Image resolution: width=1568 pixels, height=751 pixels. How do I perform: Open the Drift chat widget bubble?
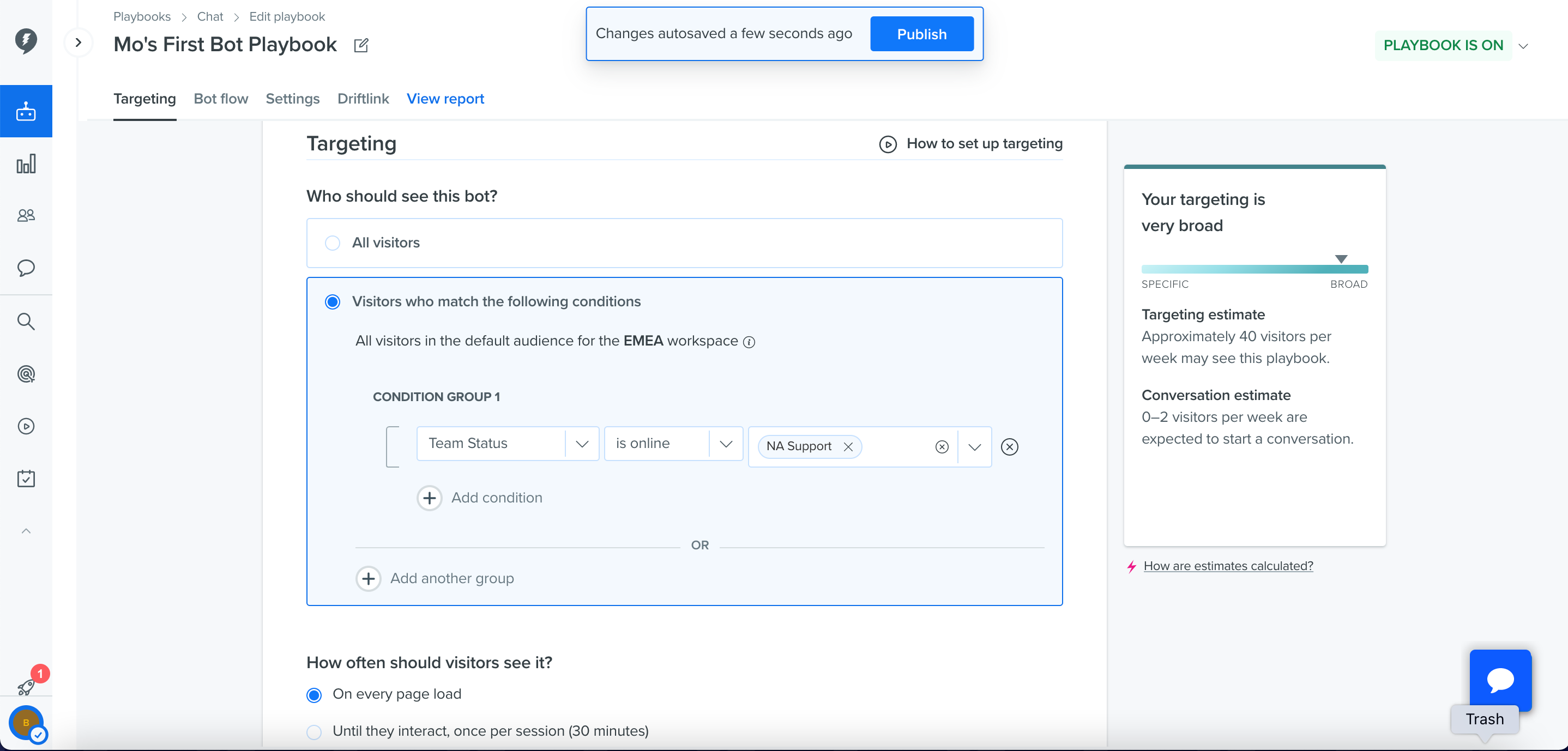pos(1500,680)
